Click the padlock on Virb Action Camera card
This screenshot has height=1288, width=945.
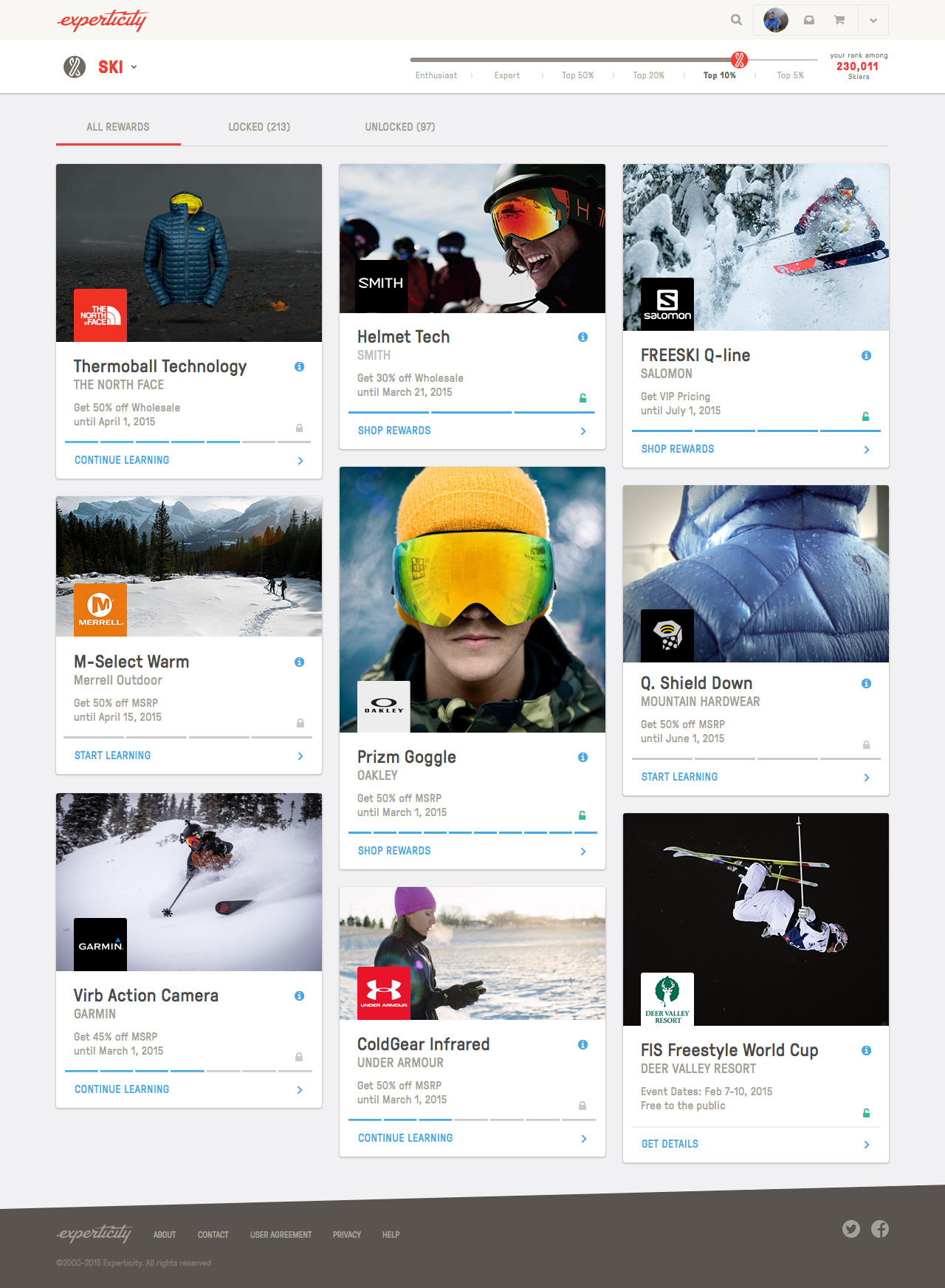click(298, 1057)
